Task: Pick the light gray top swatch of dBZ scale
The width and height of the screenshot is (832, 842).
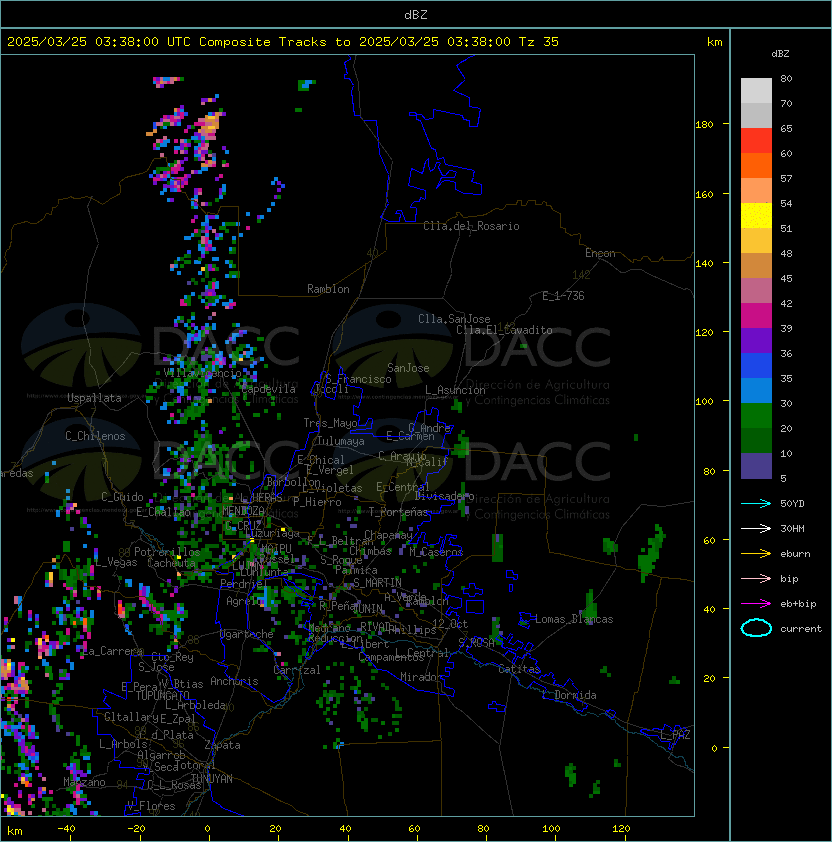Action: [x=756, y=90]
